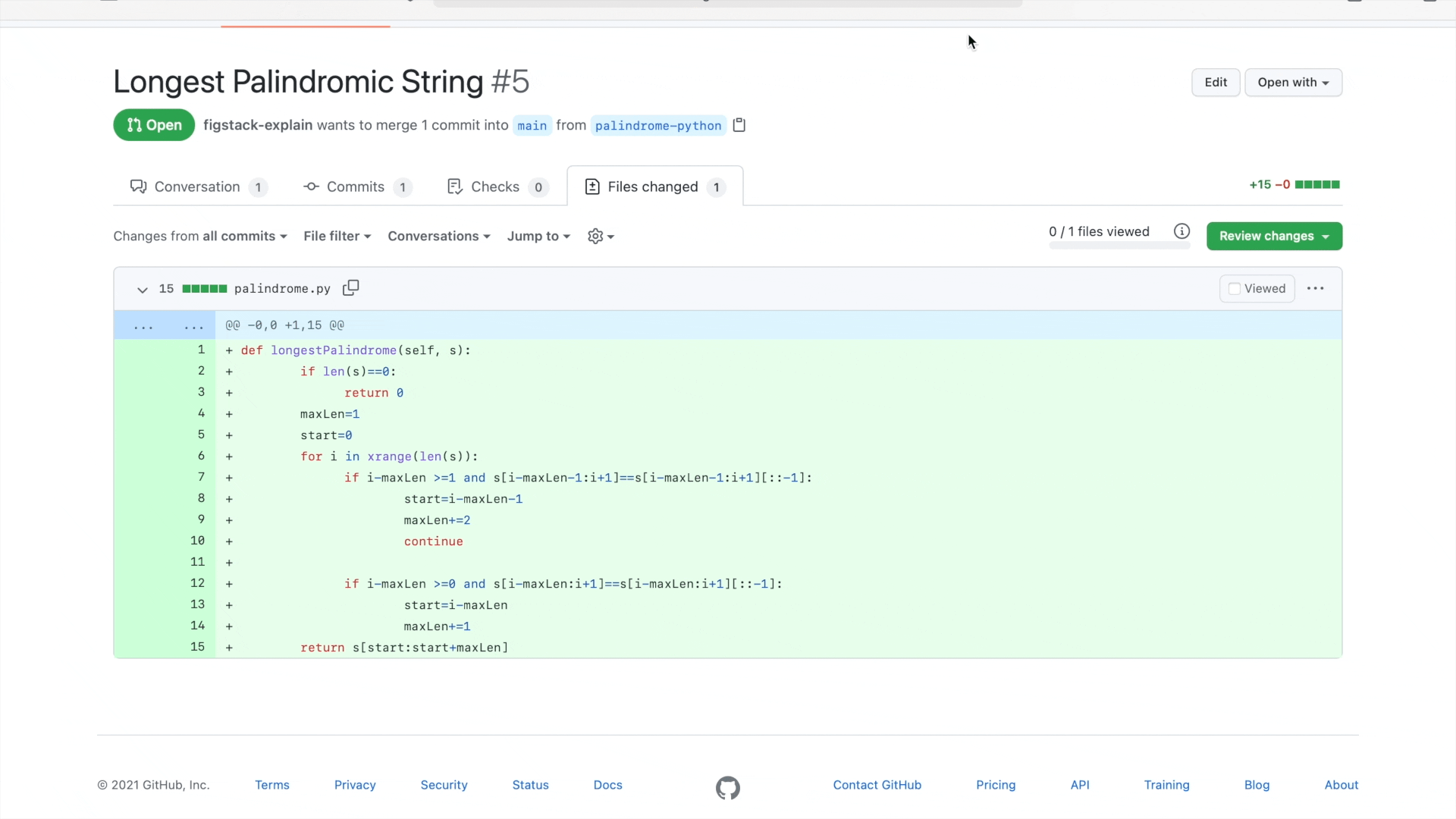
Task: Copy the branch name to clipboard
Action: coord(739,124)
